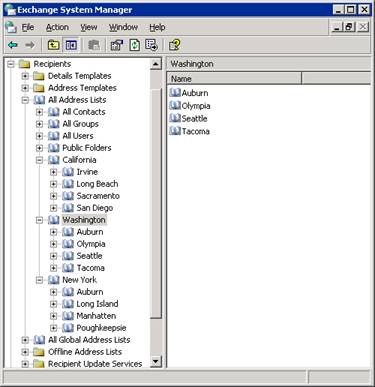The image size is (375, 387).
Task: Collapse the California node
Action: click(39, 160)
